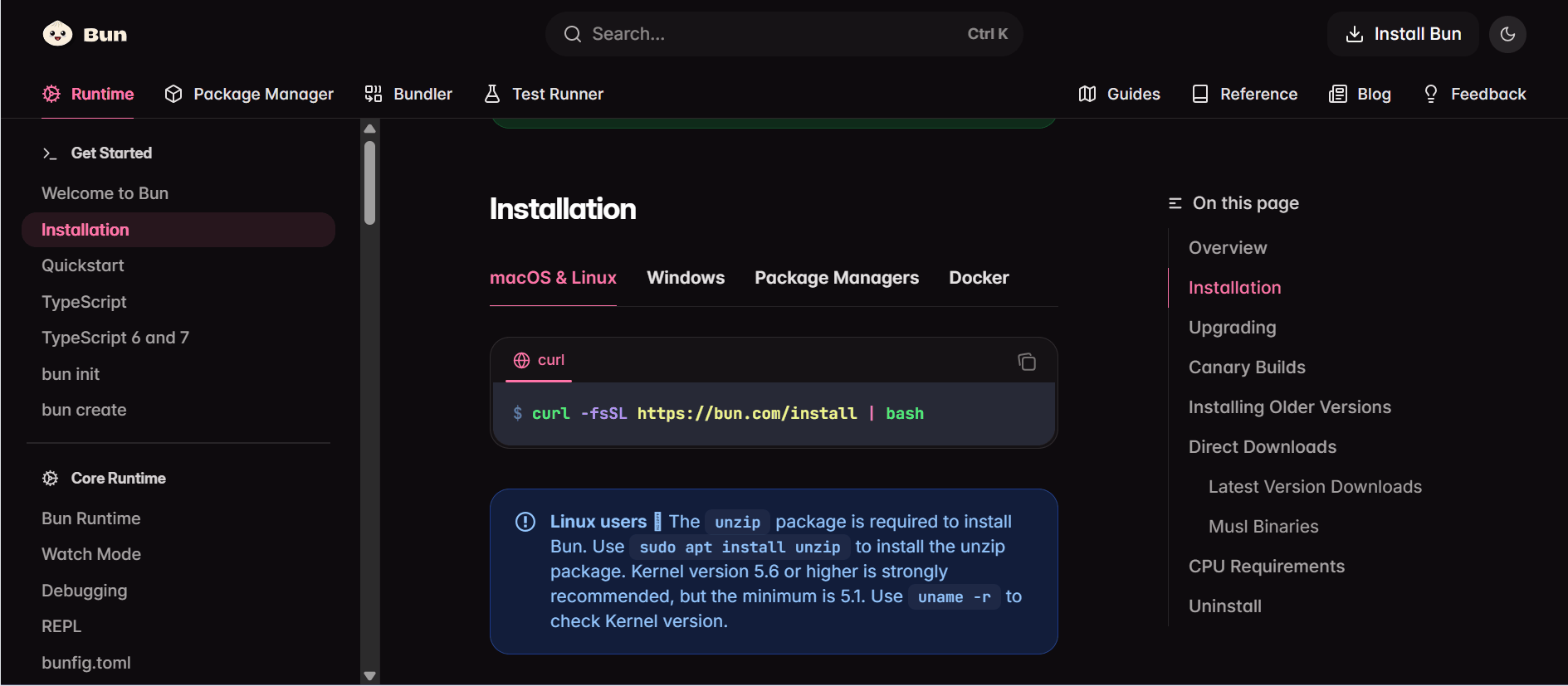Open the Feedback link

pyautogui.click(x=1474, y=94)
